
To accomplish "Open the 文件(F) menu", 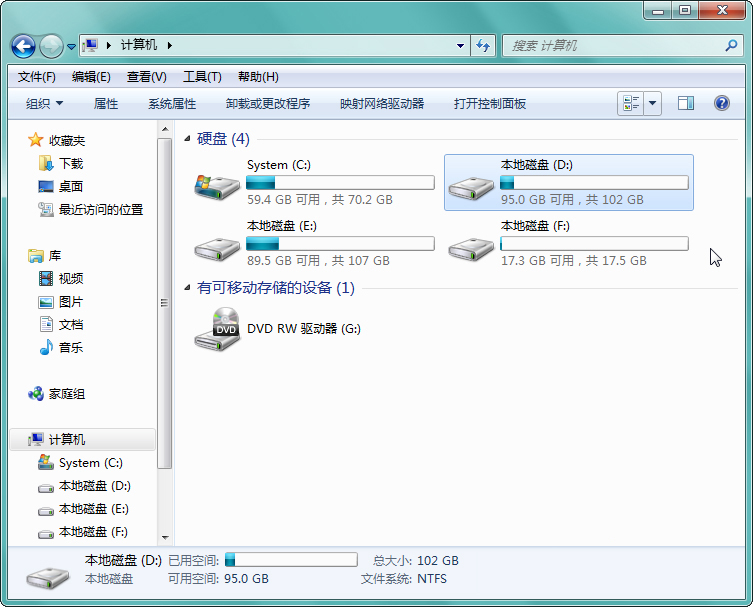I will click(36, 77).
